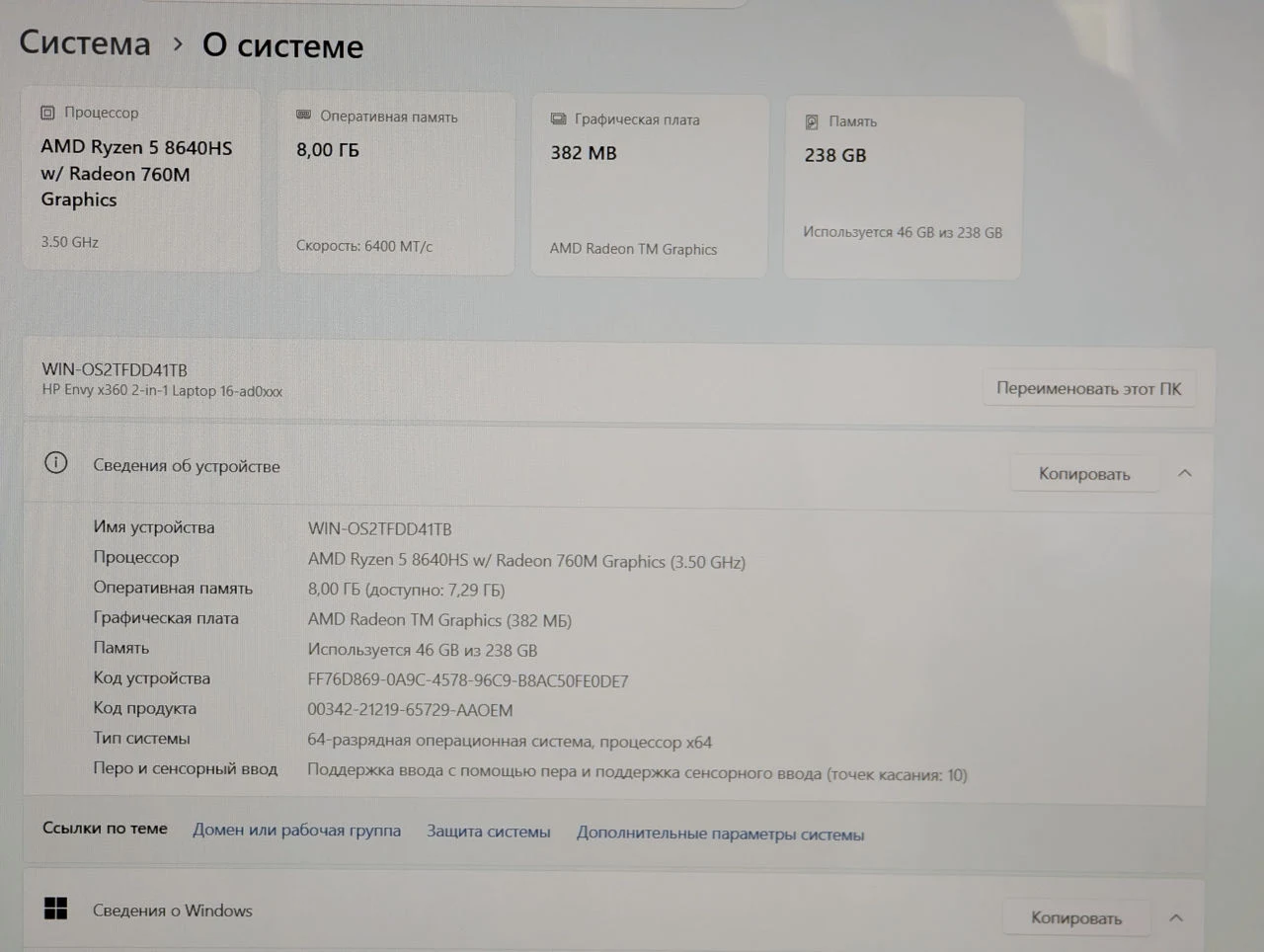Collapse the Сведения об устройстве section chevron
This screenshot has width=1264, height=952.
tap(1185, 473)
